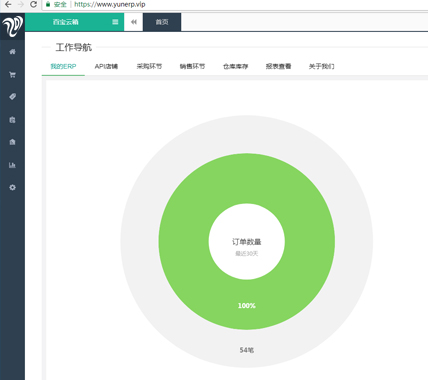
Task: Open the warehouse building sidebar icon
Action: (12, 142)
